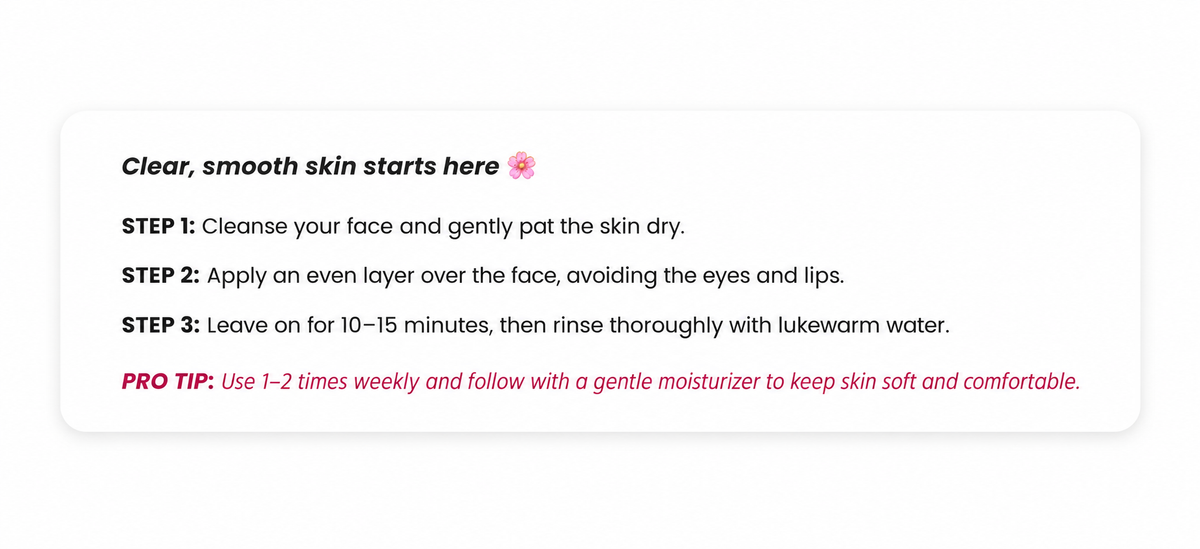Select the bold 'STEP 1:' label
This screenshot has height=549, width=1200.
158,226
